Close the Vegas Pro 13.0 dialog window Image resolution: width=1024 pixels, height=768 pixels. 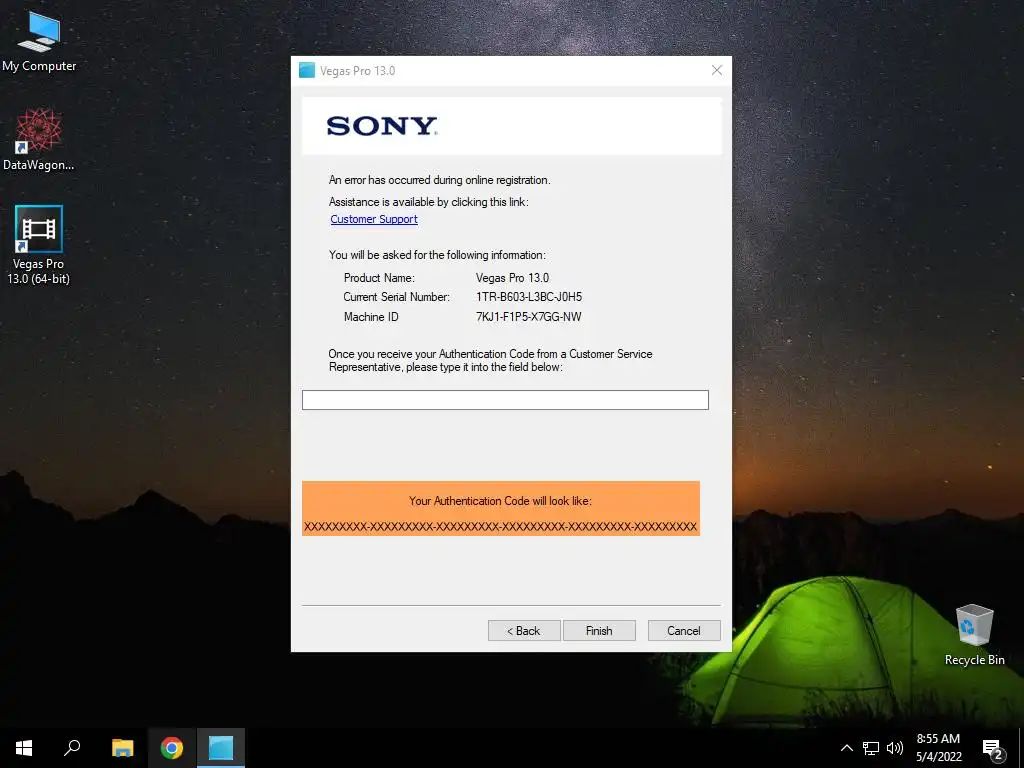tap(716, 71)
